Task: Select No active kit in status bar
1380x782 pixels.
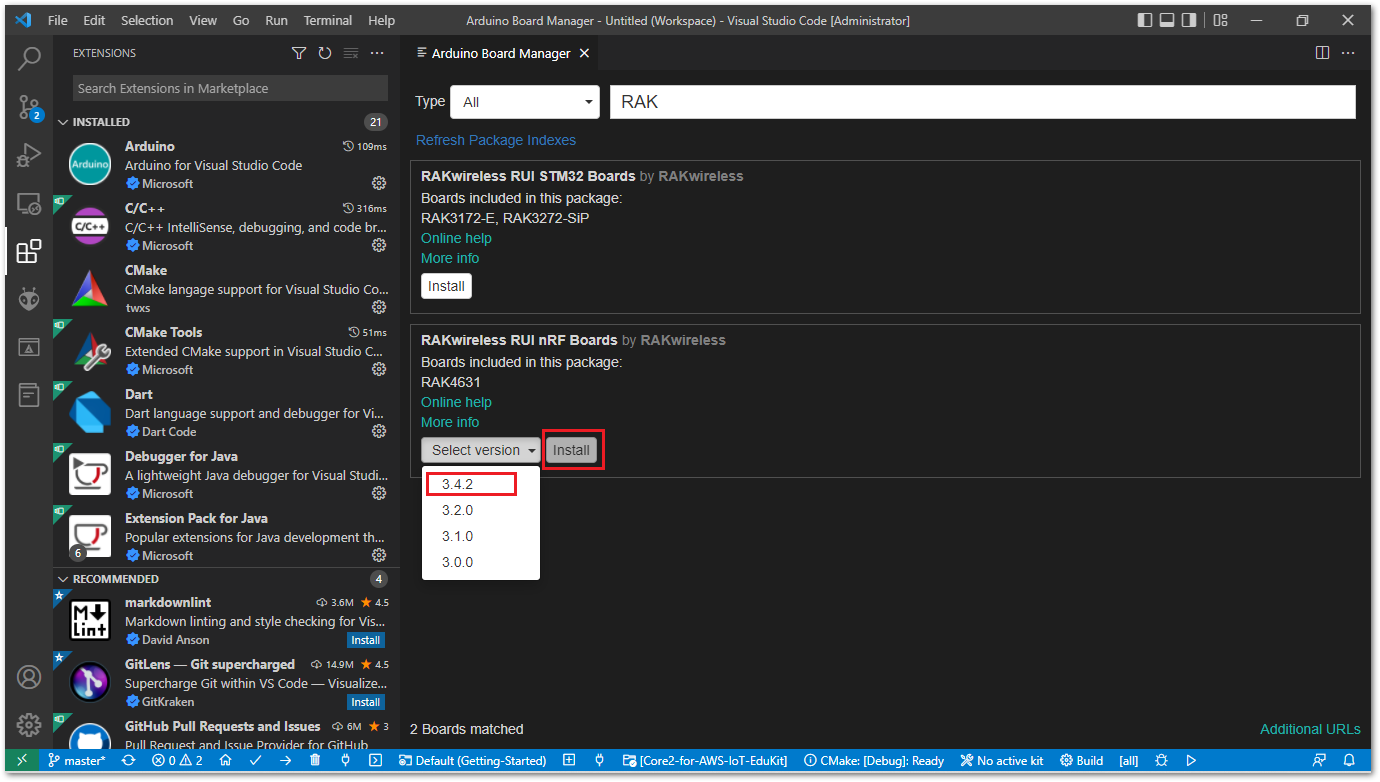Action: click(x=1001, y=760)
